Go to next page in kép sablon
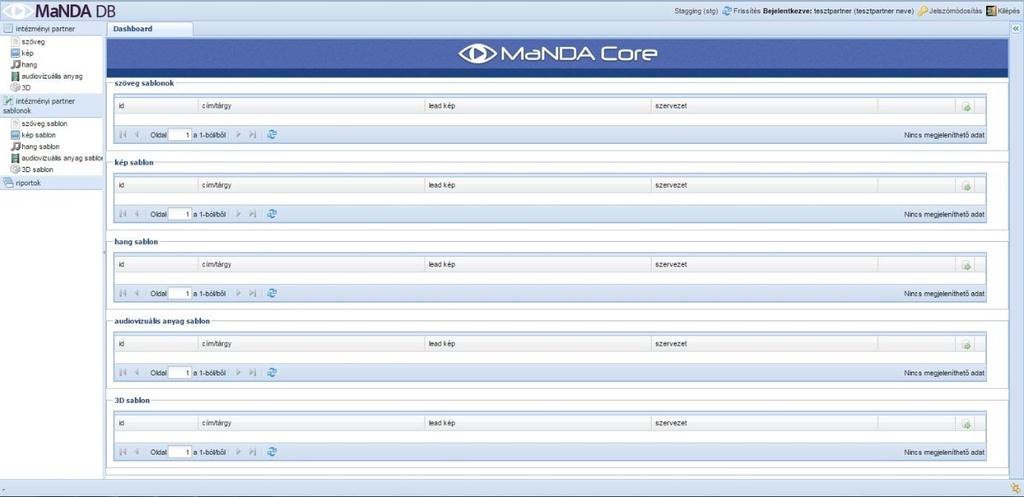The image size is (1024, 497). pos(238,214)
